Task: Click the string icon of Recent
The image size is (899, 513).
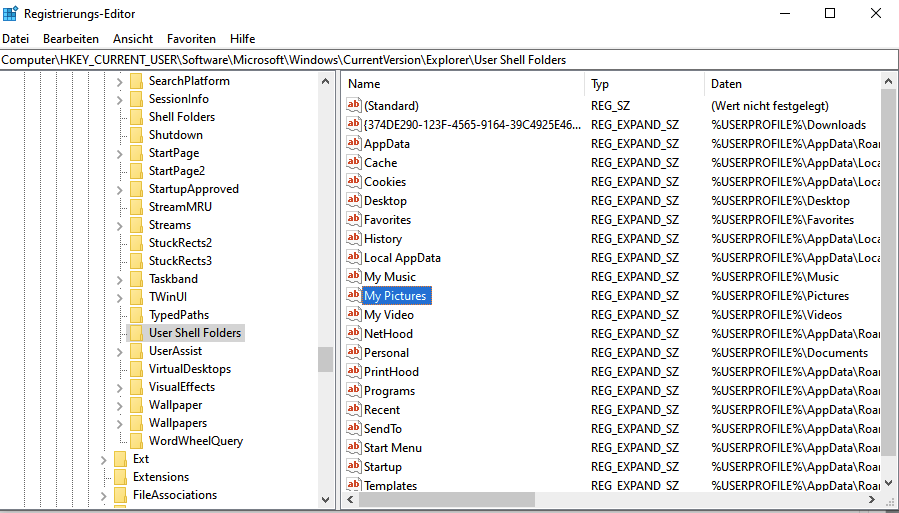Action: click(354, 409)
